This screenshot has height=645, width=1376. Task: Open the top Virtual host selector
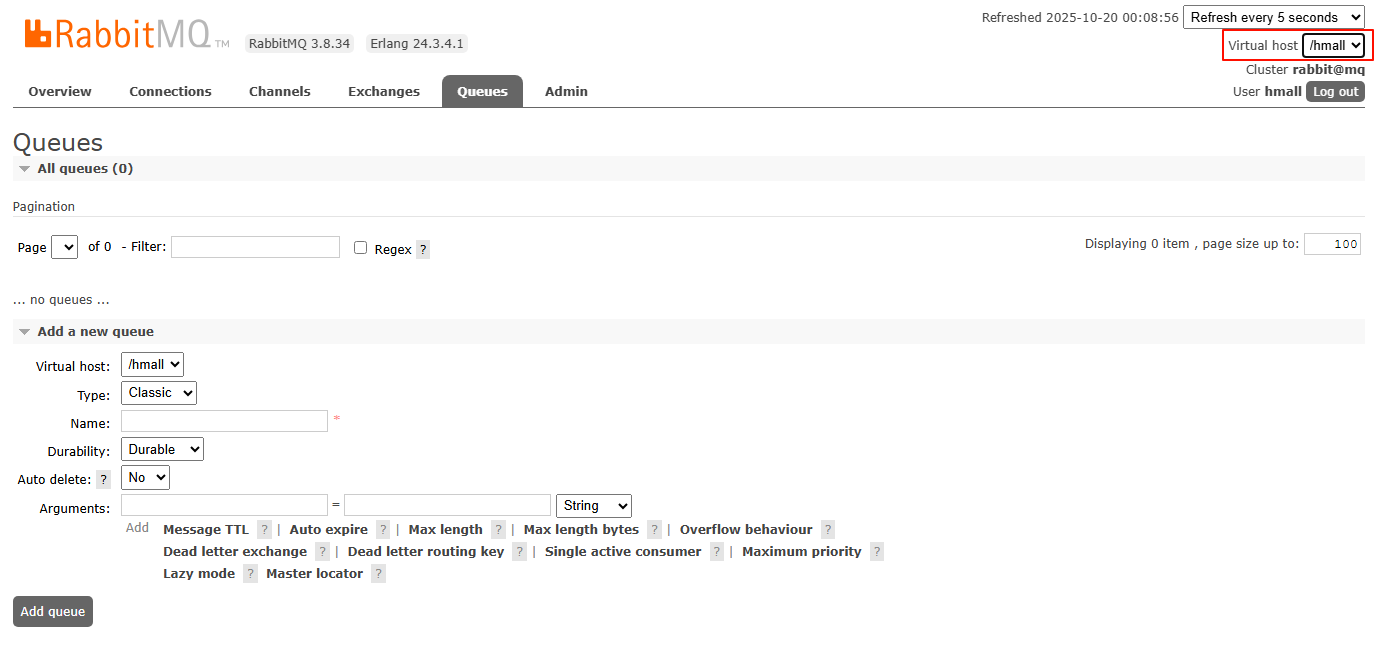(1333, 45)
